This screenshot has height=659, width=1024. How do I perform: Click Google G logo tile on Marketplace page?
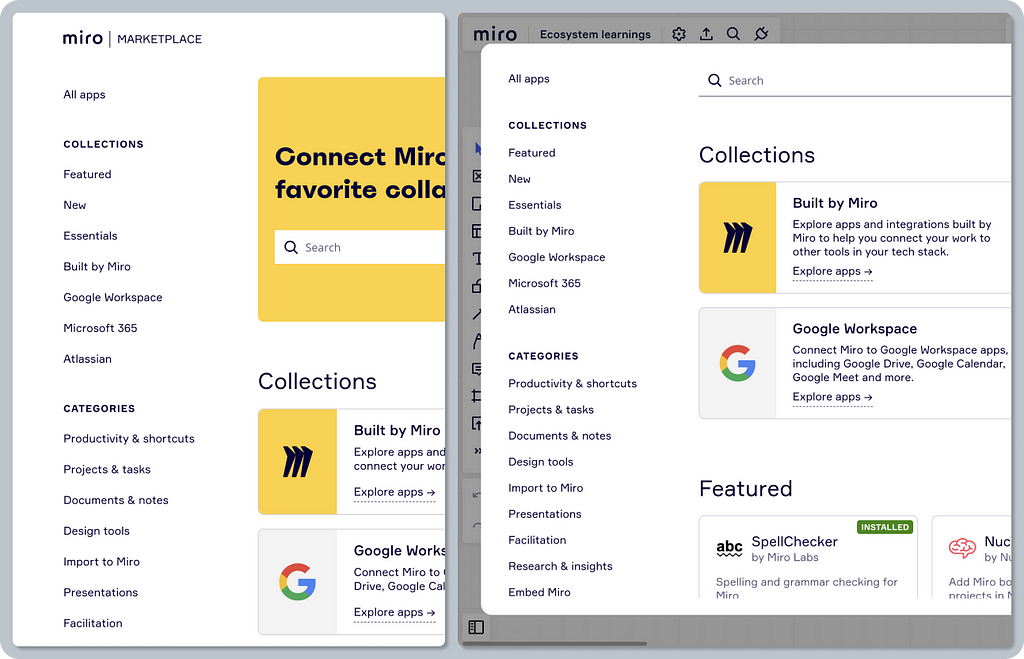298,581
